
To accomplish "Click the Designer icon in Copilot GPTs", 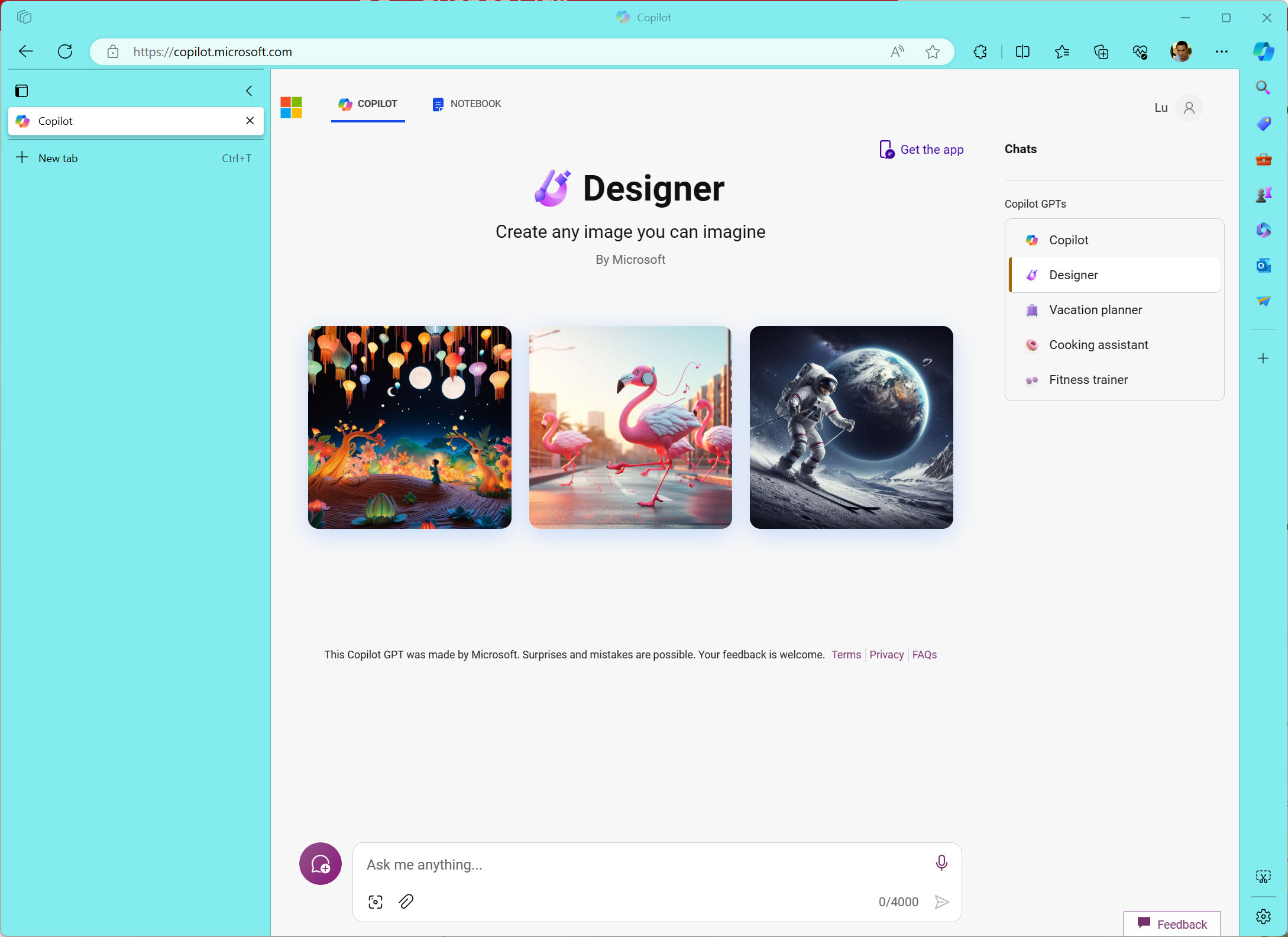I will (x=1032, y=274).
